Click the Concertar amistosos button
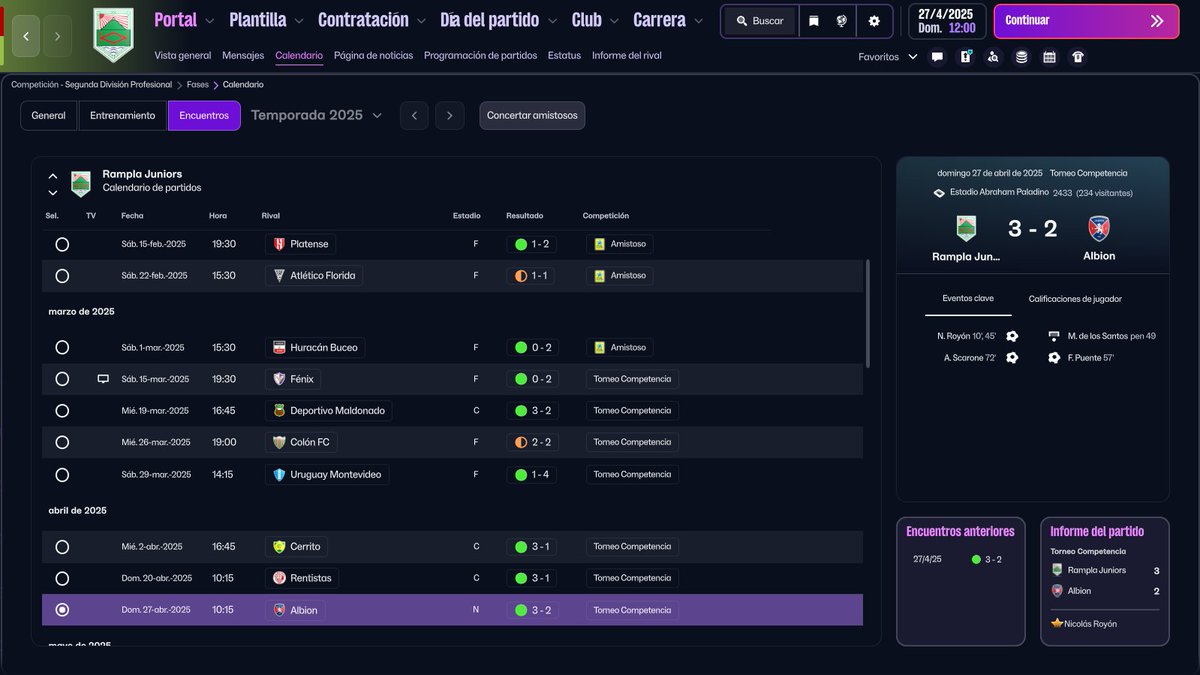Viewport: 1200px width, 675px height. coord(532,116)
